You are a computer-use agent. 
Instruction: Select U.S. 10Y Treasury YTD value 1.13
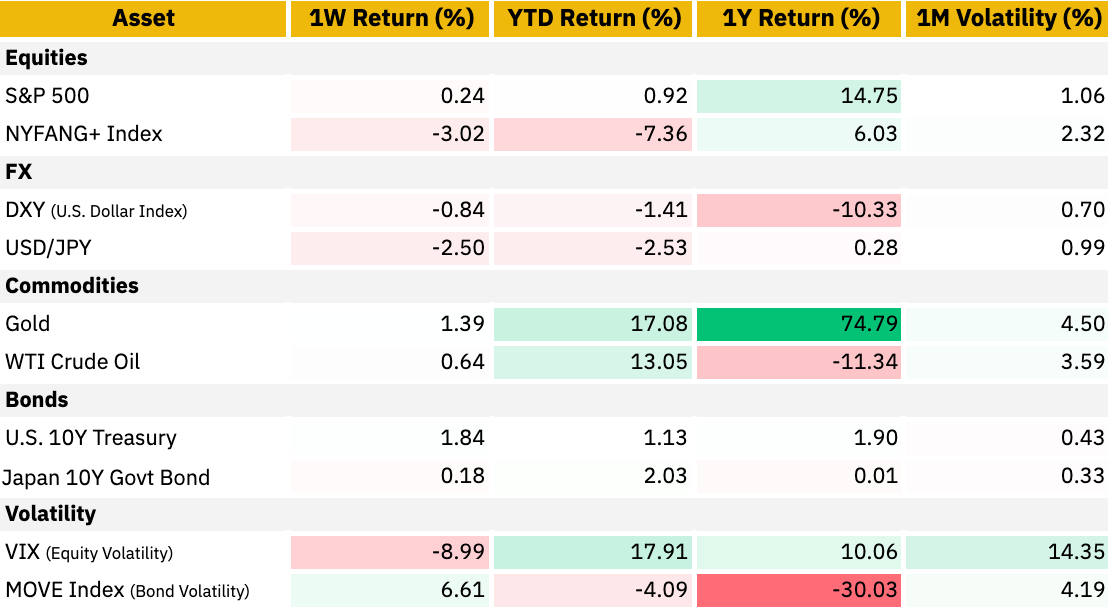[x=592, y=438]
